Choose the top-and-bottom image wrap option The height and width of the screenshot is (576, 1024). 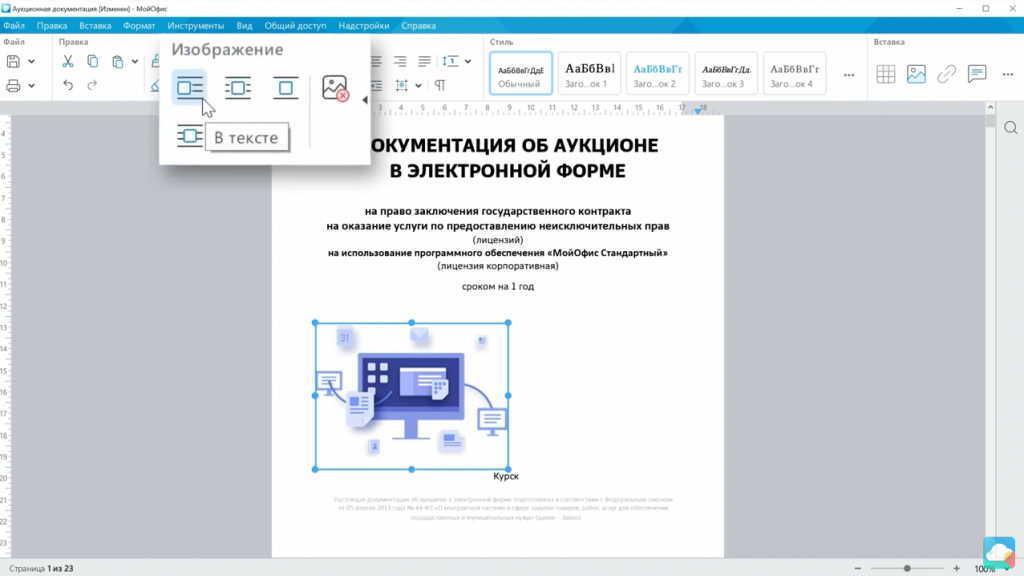[285, 88]
